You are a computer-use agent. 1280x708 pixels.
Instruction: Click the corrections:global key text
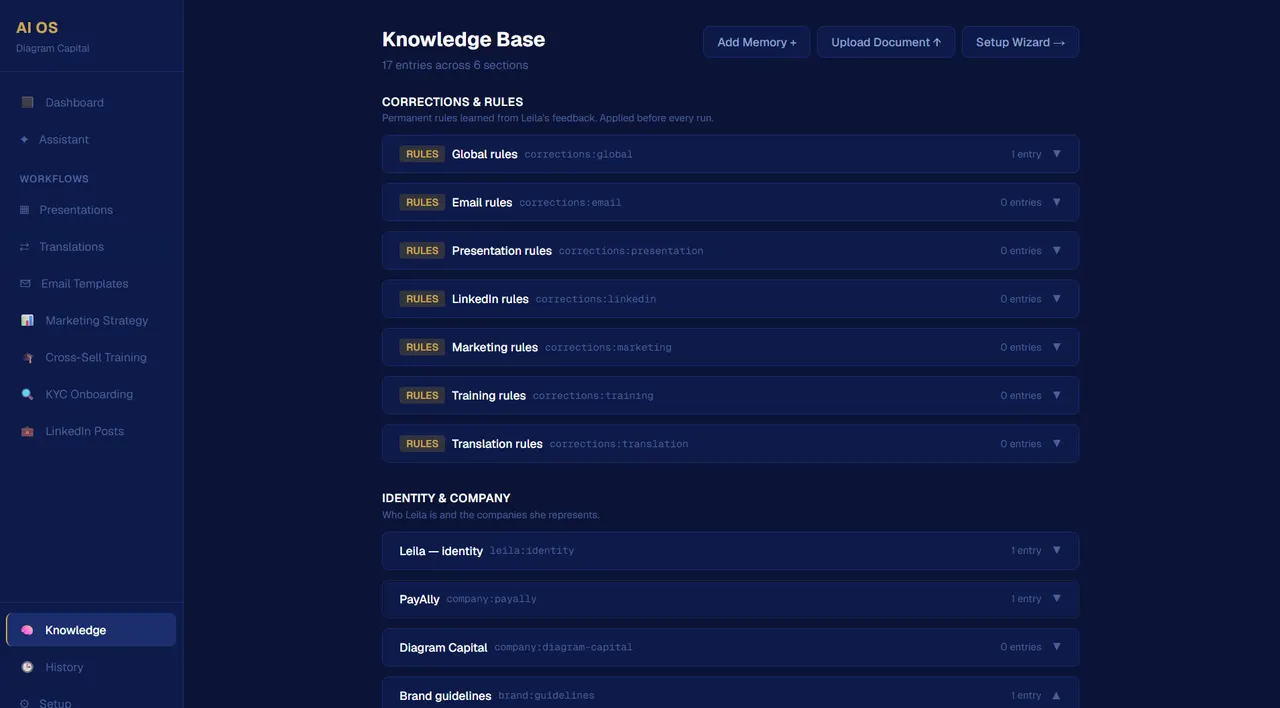click(x=578, y=155)
